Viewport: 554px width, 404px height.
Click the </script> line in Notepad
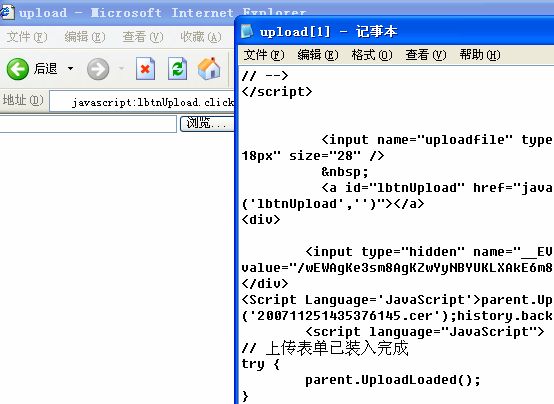tap(277, 92)
